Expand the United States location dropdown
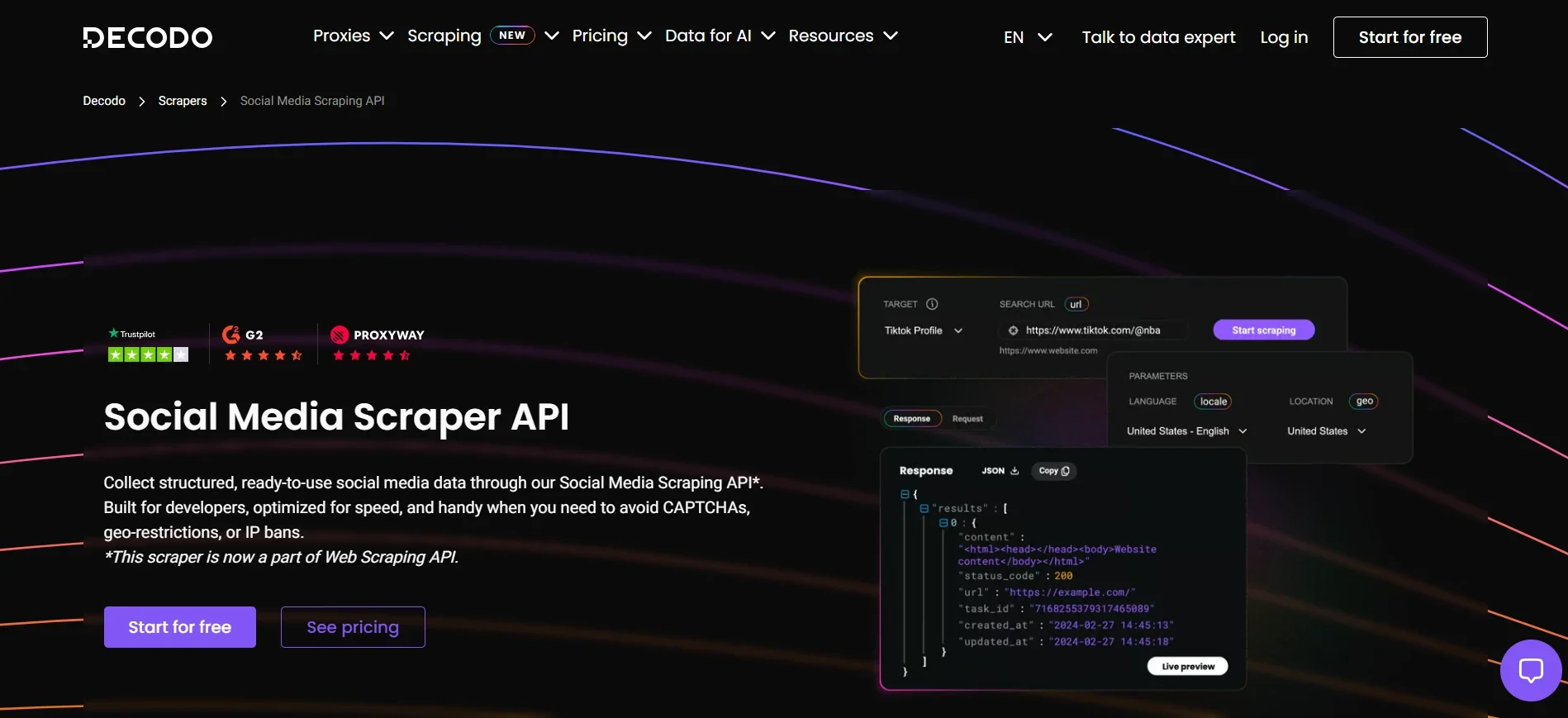Image resolution: width=1568 pixels, height=718 pixels. (x=1327, y=431)
